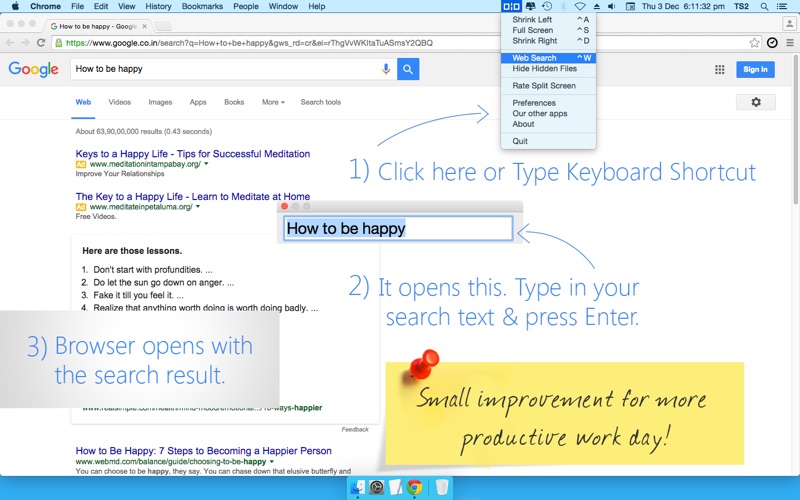Open Google search settings gear
The image size is (800, 500).
coord(755,102)
